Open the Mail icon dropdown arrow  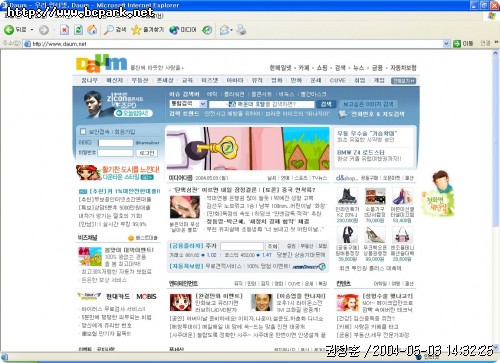coord(231,30)
